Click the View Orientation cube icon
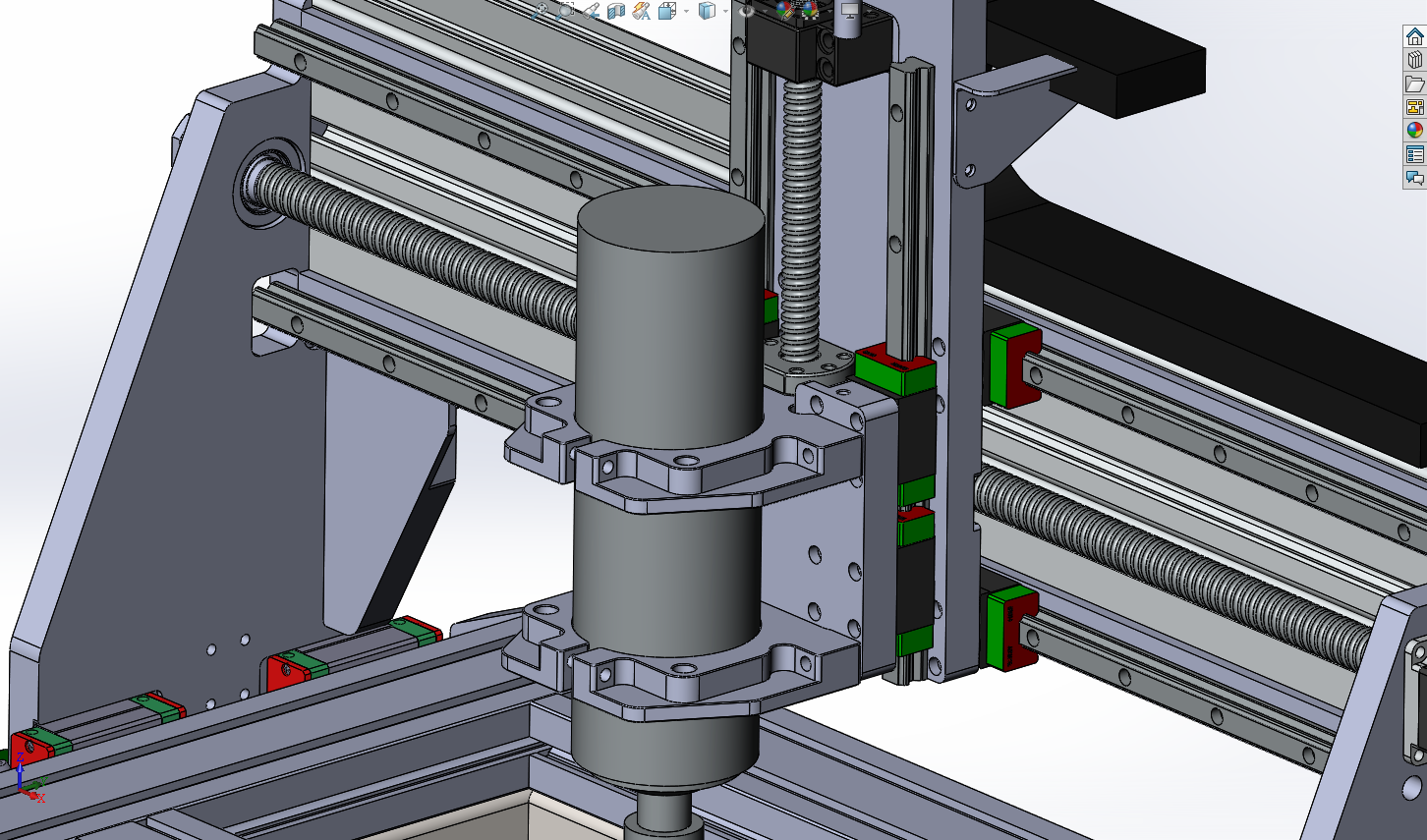1427x840 pixels. pos(667,11)
